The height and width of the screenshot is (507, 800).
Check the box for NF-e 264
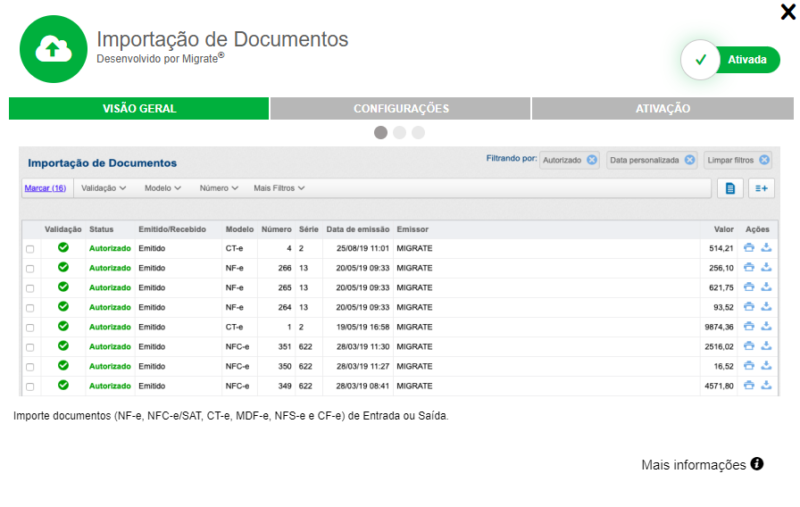click(30, 308)
